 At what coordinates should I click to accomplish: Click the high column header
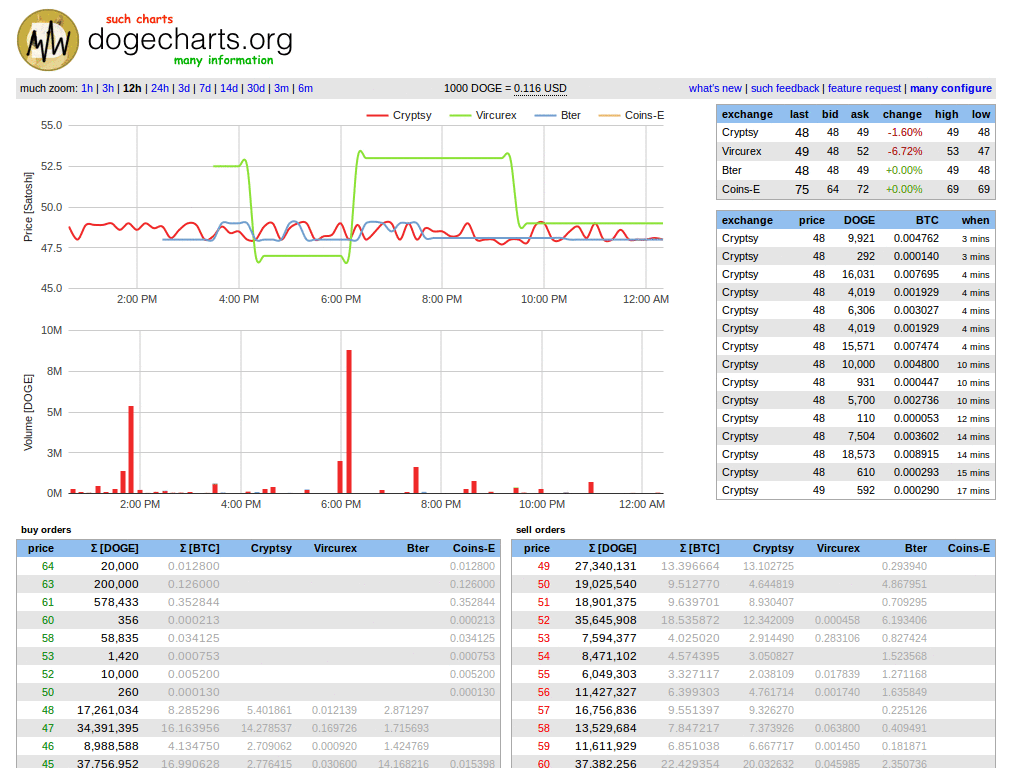point(946,114)
